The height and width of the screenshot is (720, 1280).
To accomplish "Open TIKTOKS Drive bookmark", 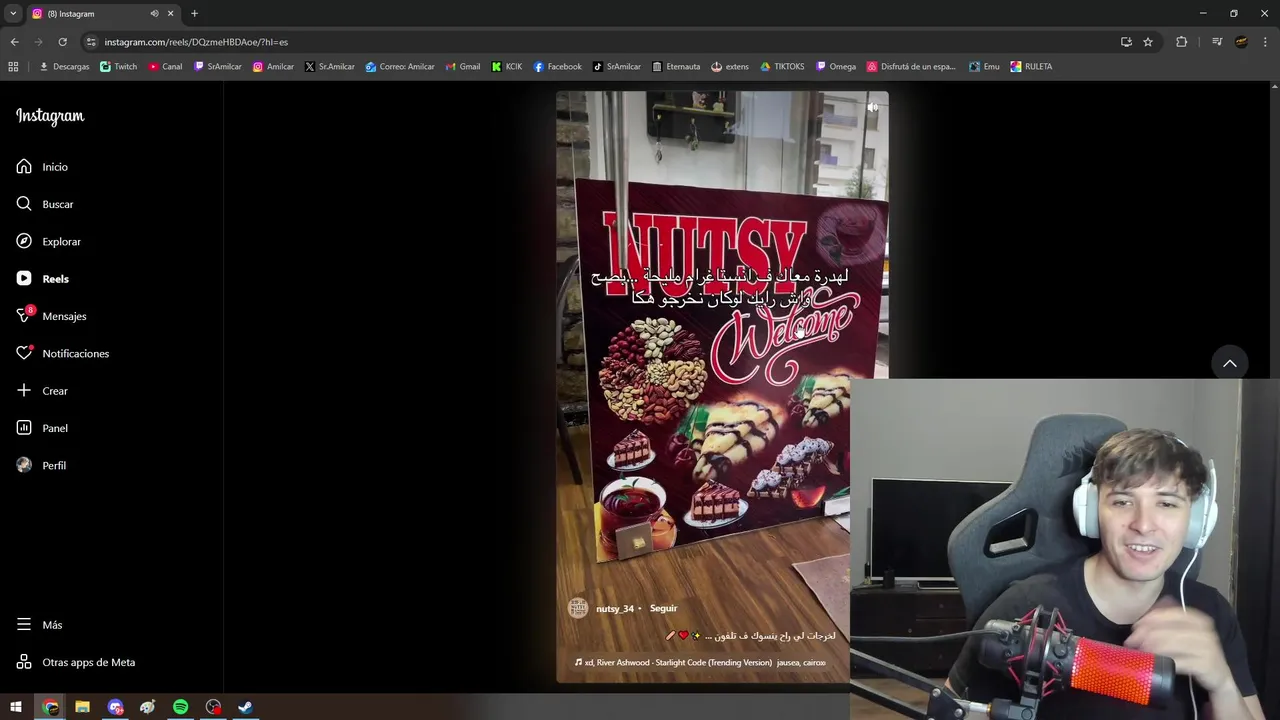I will click(782, 66).
